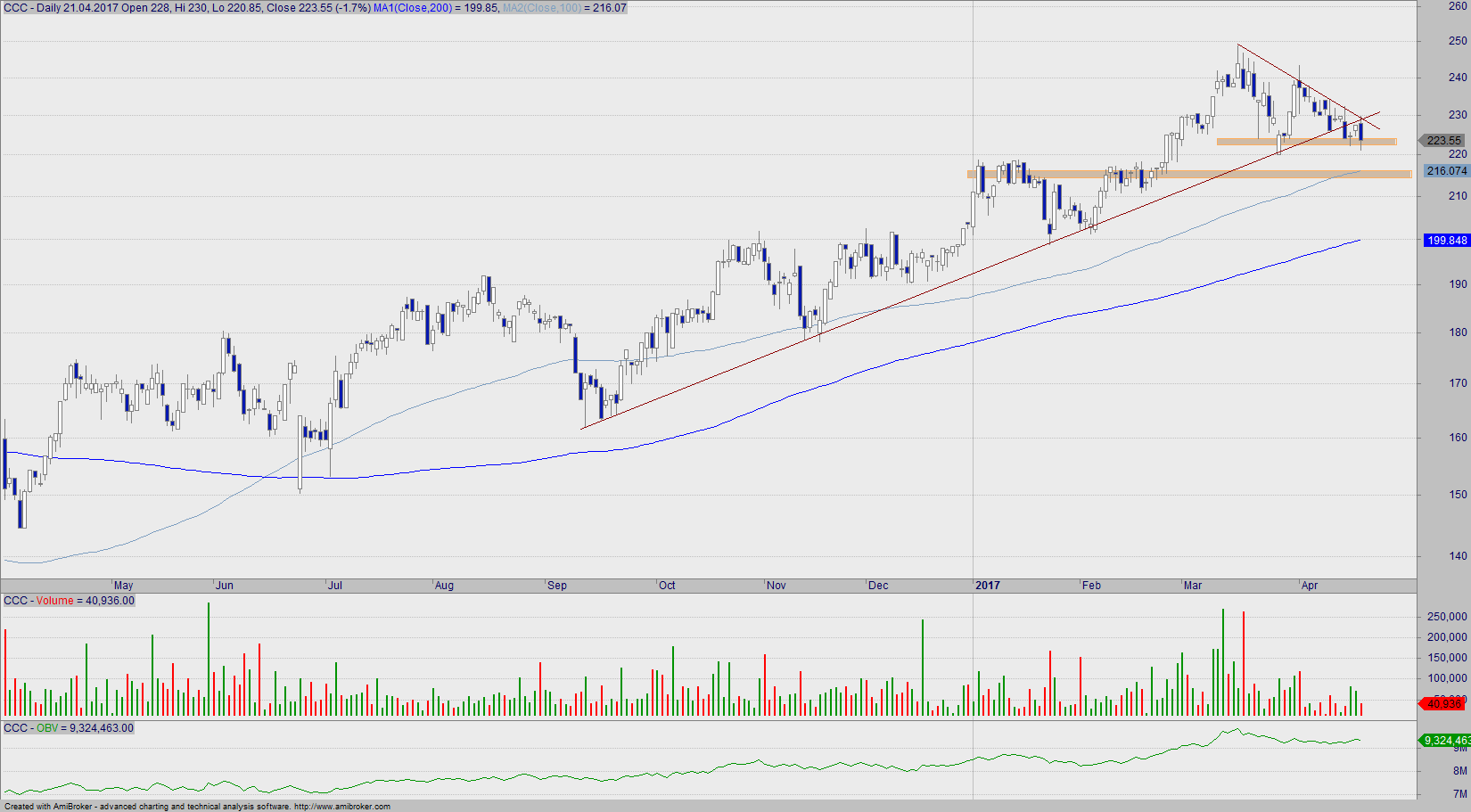
Task: Select the short orange support zone near 223
Action: (1306, 142)
